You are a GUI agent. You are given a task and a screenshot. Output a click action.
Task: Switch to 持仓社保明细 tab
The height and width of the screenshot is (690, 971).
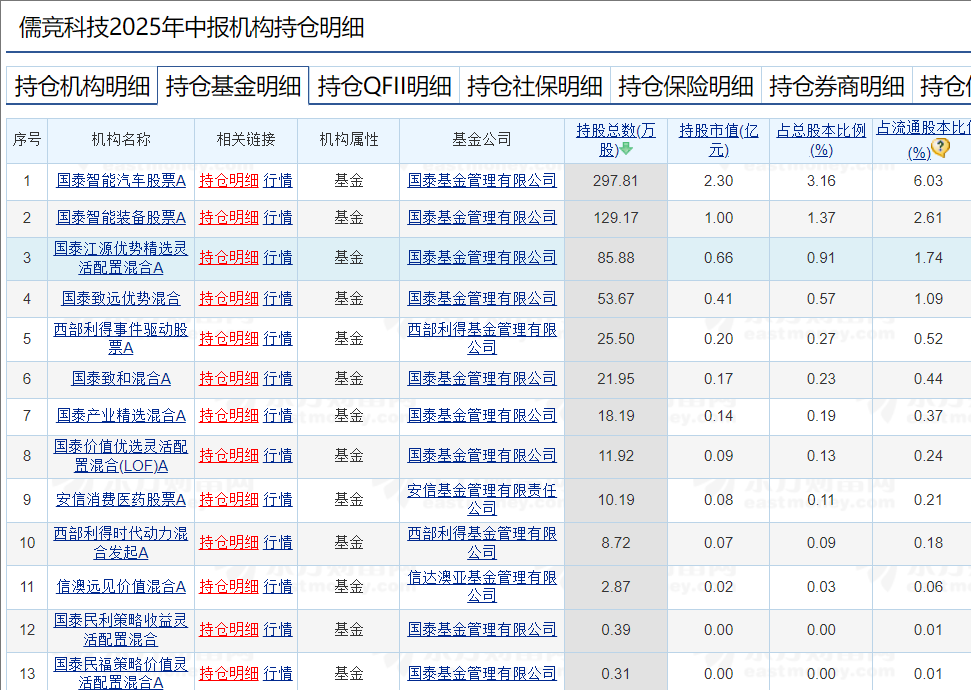coord(535,86)
